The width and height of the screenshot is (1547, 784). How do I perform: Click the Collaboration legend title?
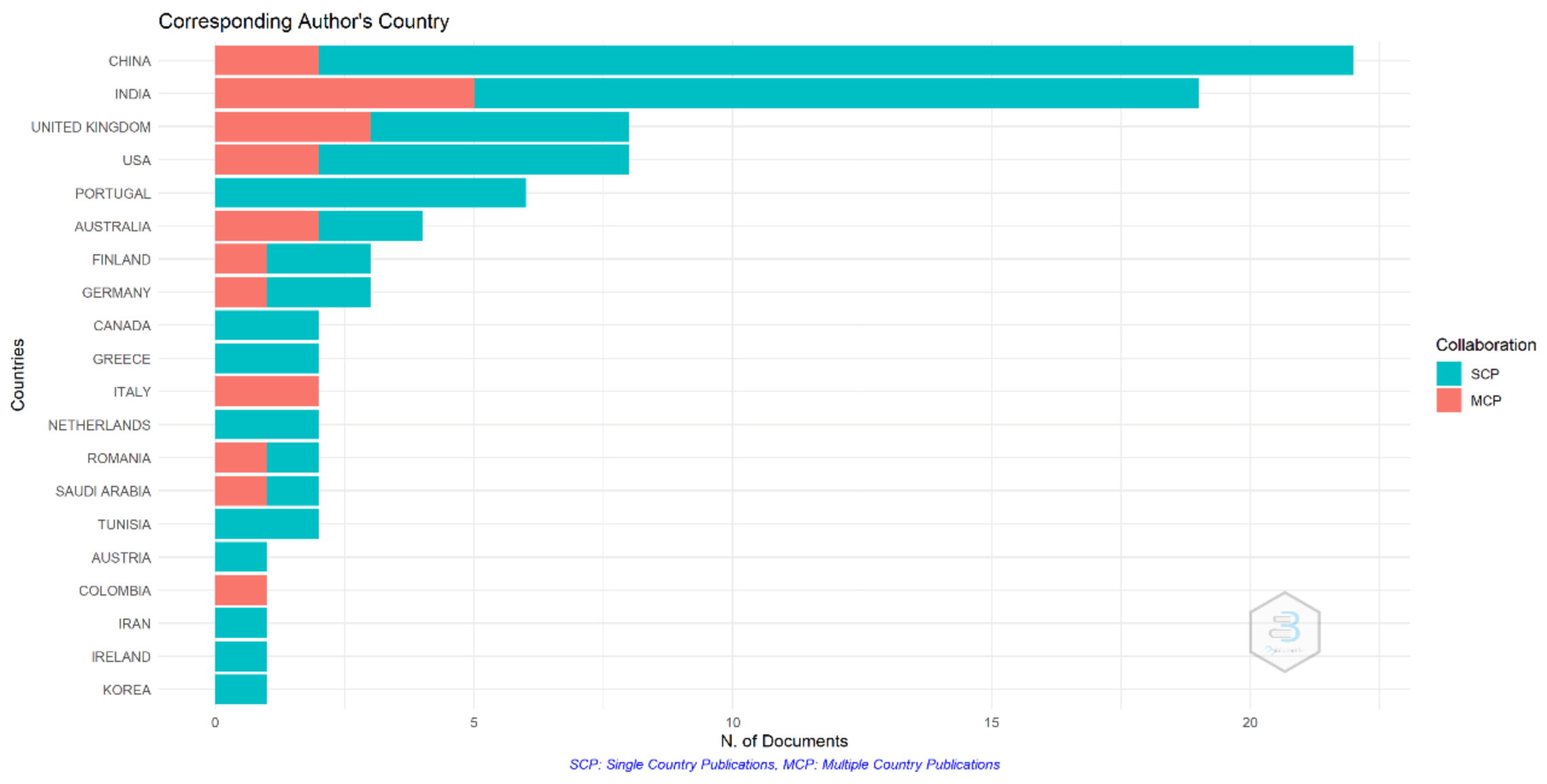tap(1485, 345)
